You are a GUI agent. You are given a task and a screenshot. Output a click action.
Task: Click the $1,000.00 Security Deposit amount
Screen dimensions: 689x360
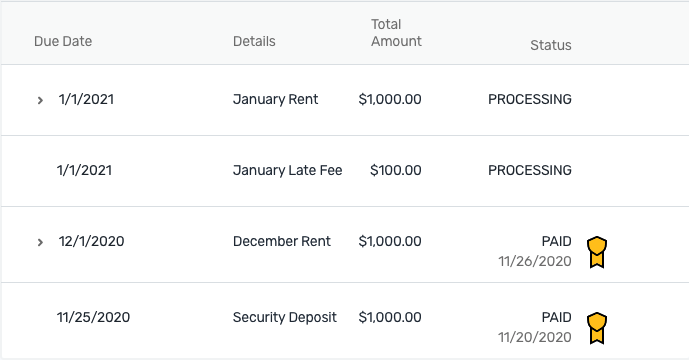(390, 317)
